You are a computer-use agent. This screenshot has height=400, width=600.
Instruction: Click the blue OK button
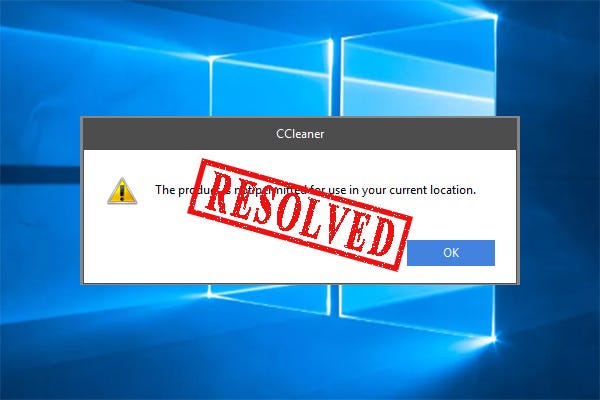(x=451, y=253)
